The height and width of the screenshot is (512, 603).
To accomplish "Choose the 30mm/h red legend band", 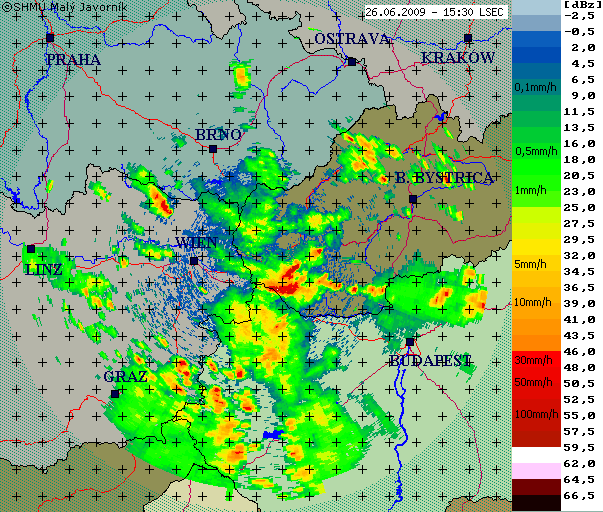I will pyautogui.click(x=535, y=358).
